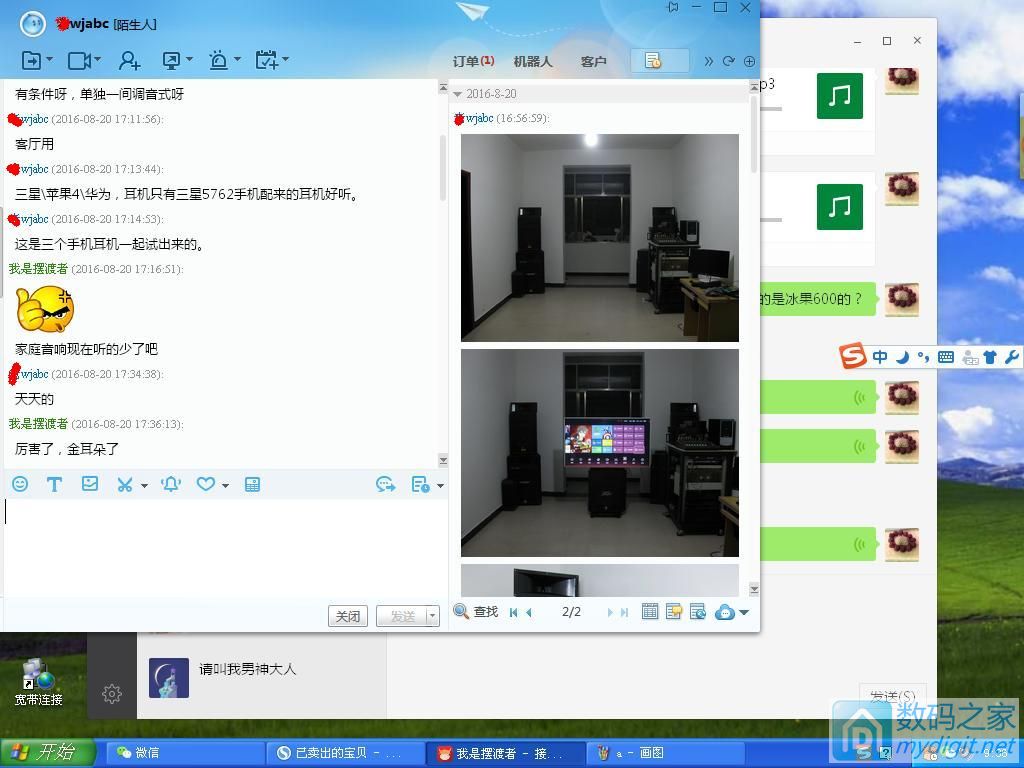Expand the heart icon dropdown arrow
This screenshot has width=1024, height=768.
tap(225, 485)
